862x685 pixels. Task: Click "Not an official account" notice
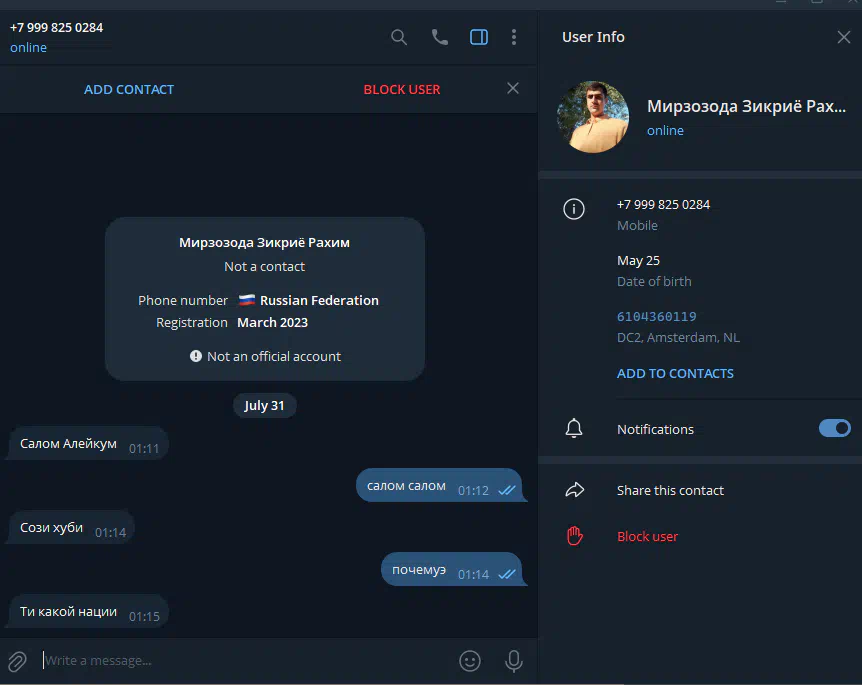tap(265, 356)
